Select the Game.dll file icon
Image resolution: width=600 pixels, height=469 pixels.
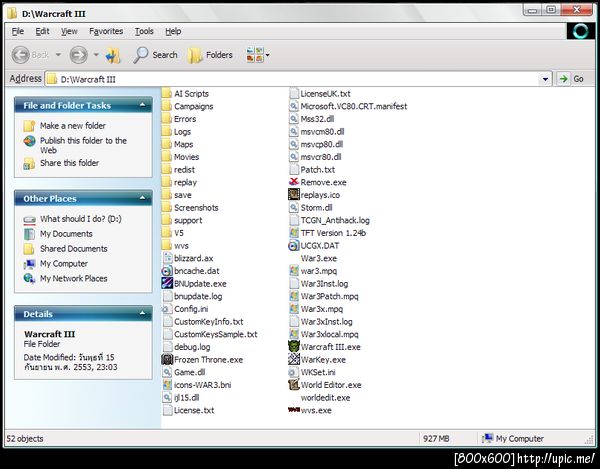coord(167,372)
